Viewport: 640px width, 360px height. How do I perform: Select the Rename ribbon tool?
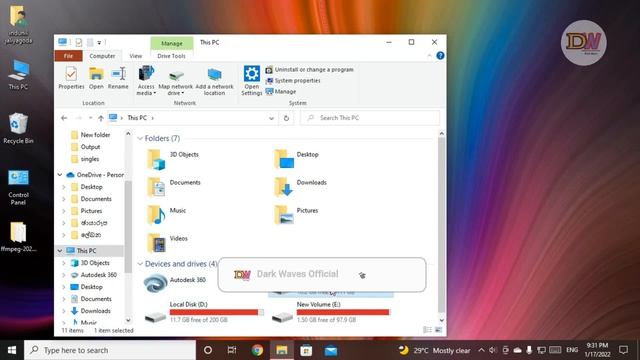118,78
